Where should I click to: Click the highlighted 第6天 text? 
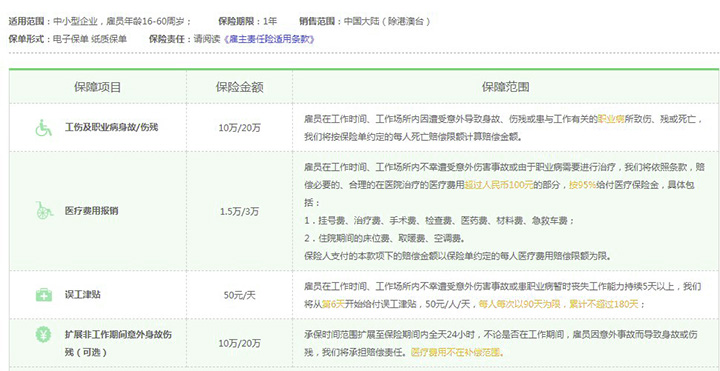point(333,304)
